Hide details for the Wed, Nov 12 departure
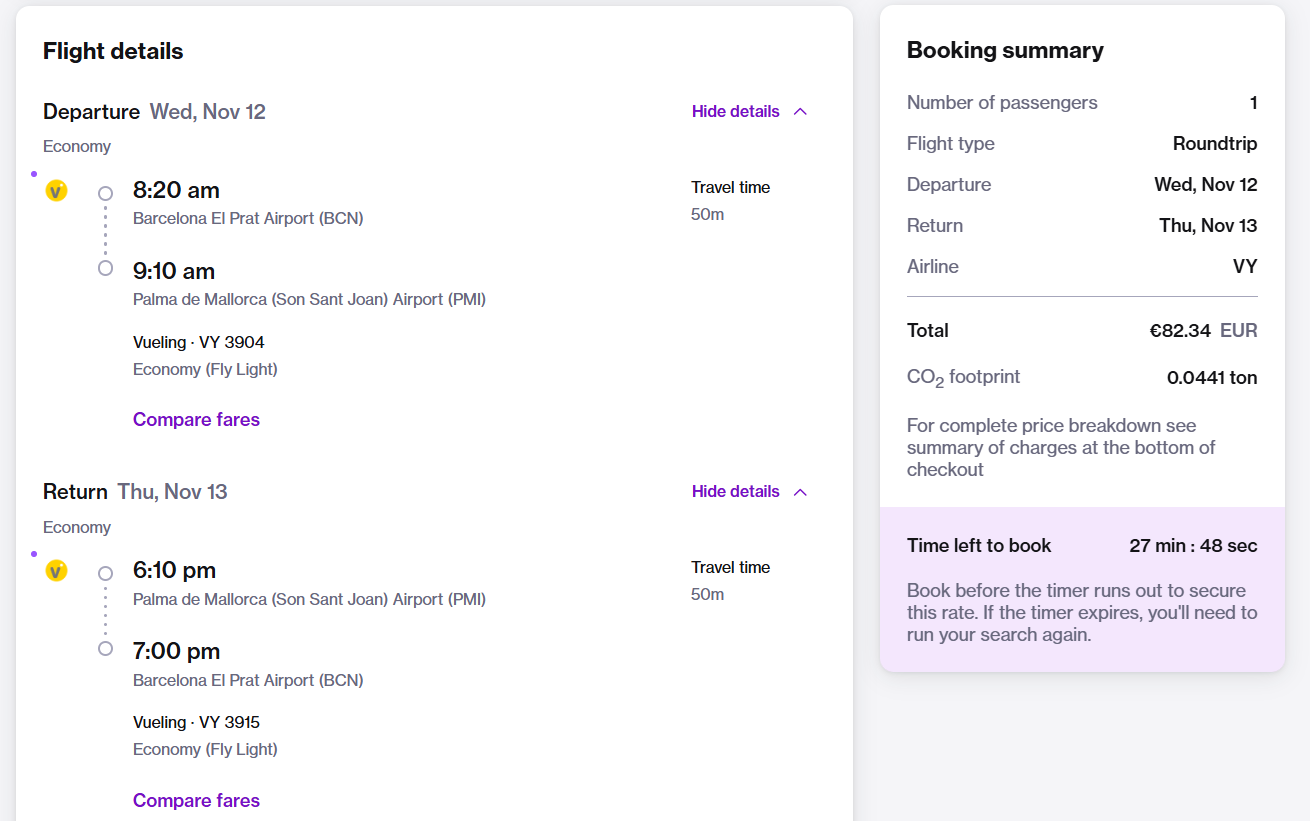The image size is (1310, 821). [x=735, y=111]
